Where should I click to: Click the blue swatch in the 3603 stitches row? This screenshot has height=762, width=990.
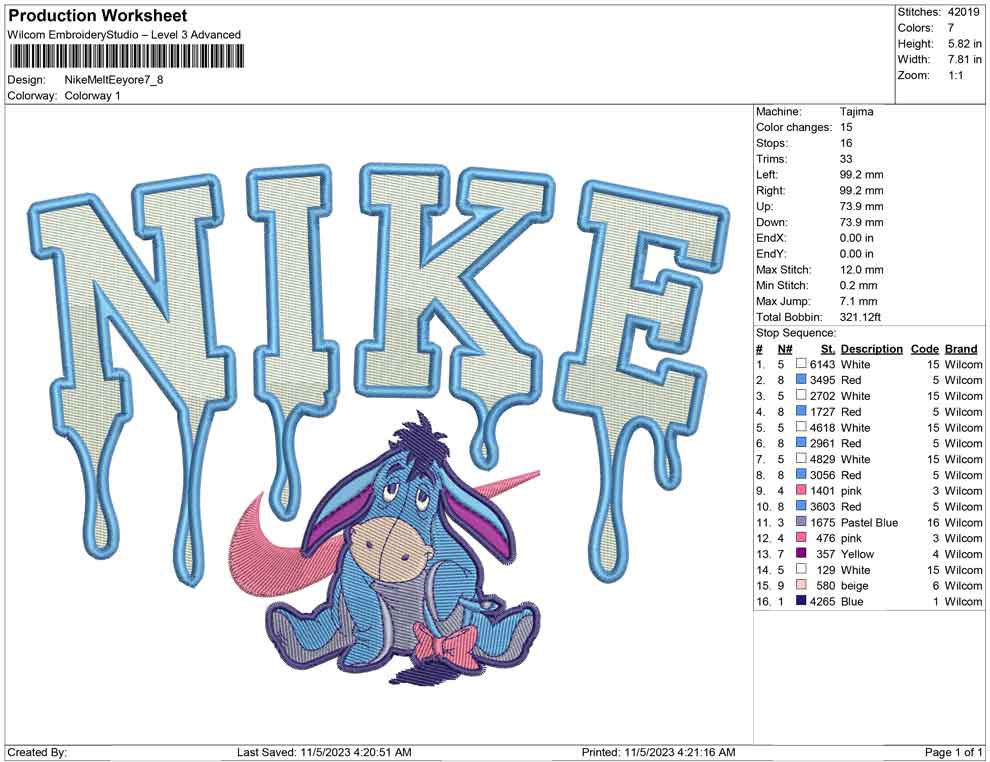pyautogui.click(x=801, y=506)
